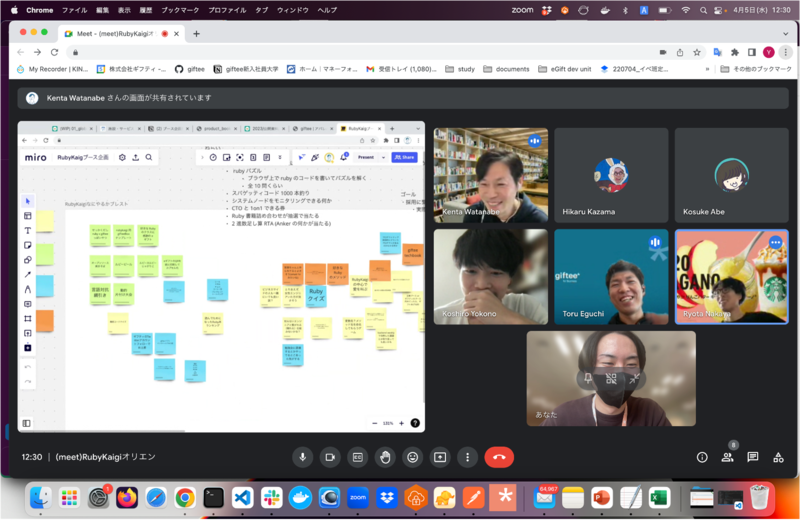Click the red leave call button
The width and height of the screenshot is (800, 520).
[x=499, y=457]
